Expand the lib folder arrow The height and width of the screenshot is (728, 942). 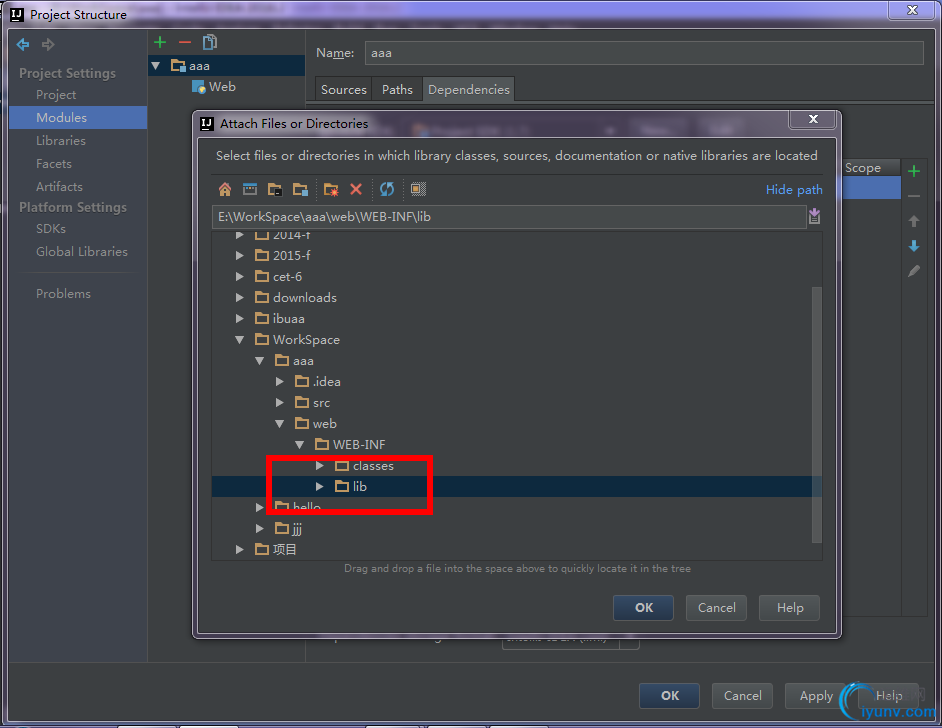(x=320, y=487)
